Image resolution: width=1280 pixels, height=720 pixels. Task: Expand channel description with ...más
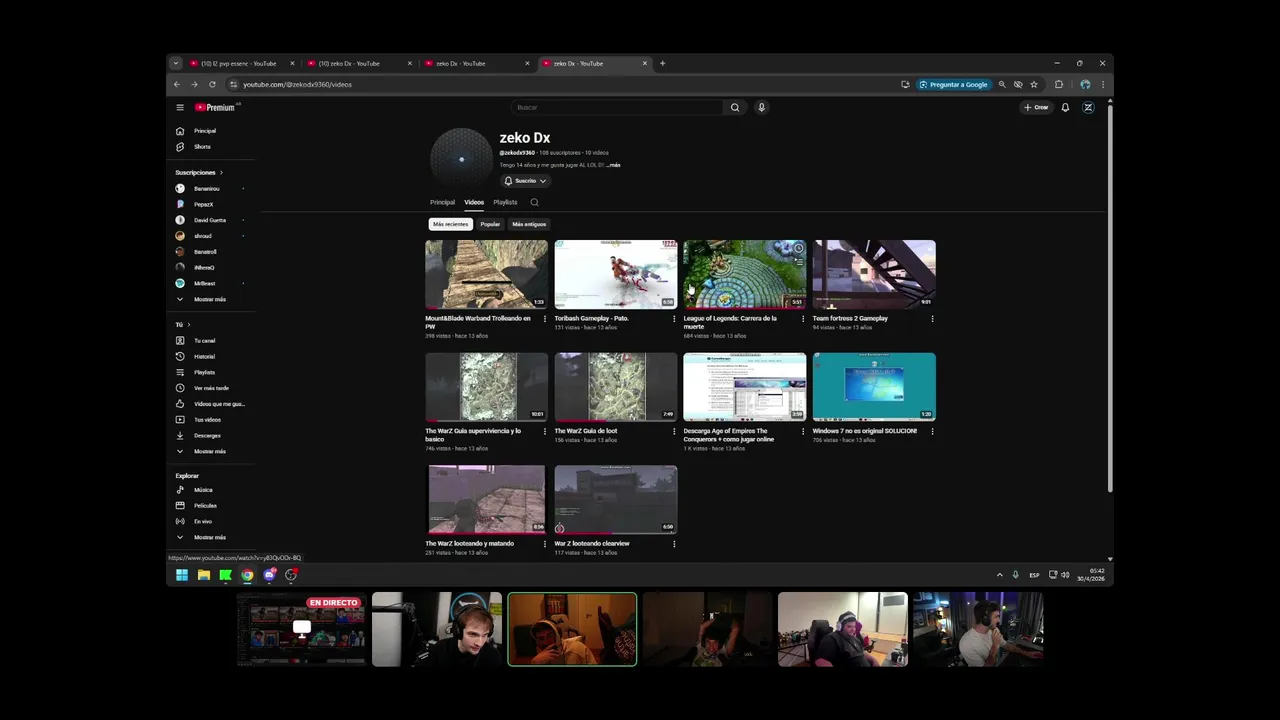tap(613, 165)
